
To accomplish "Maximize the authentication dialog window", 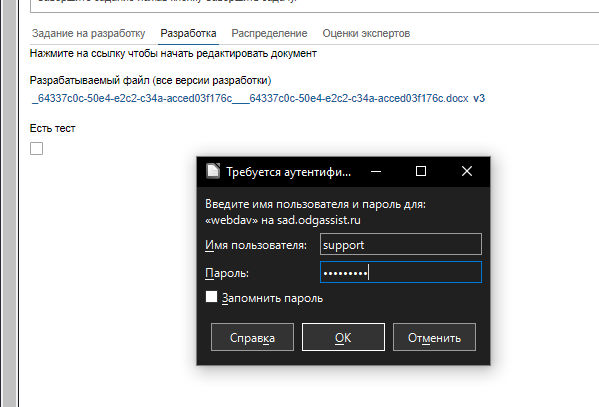I will [421, 171].
